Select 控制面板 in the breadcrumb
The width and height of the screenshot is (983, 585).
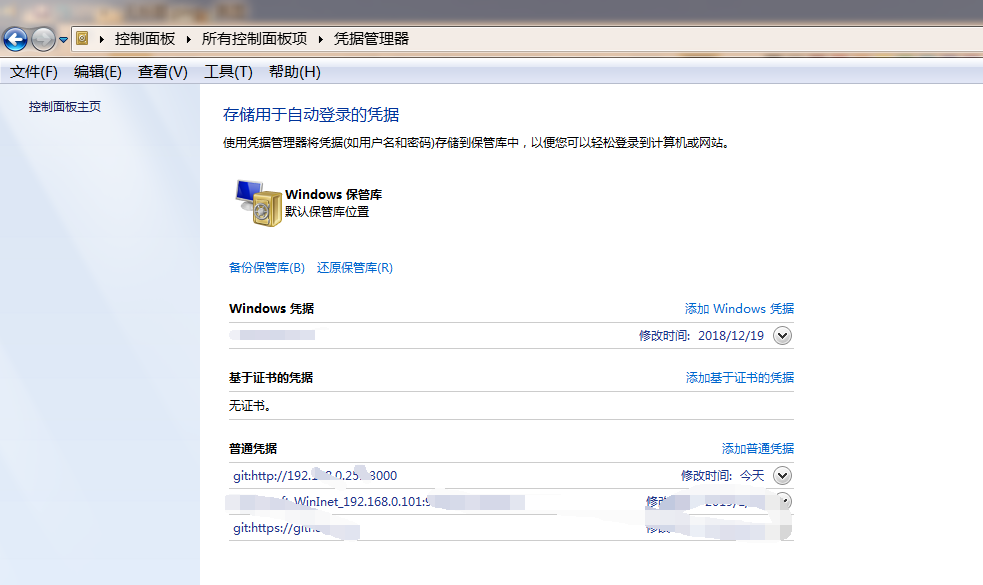point(145,39)
